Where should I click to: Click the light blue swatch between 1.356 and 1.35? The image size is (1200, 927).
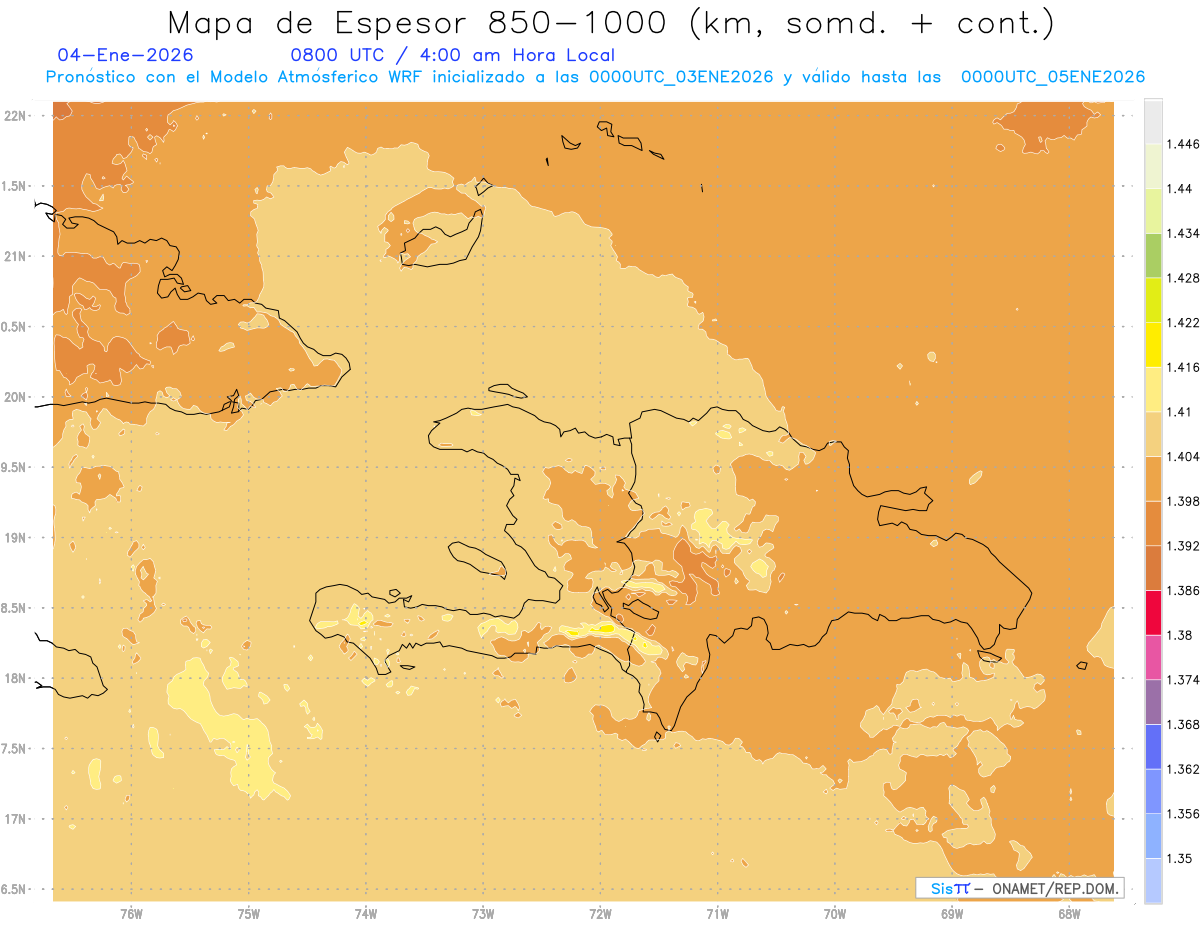point(1153,836)
